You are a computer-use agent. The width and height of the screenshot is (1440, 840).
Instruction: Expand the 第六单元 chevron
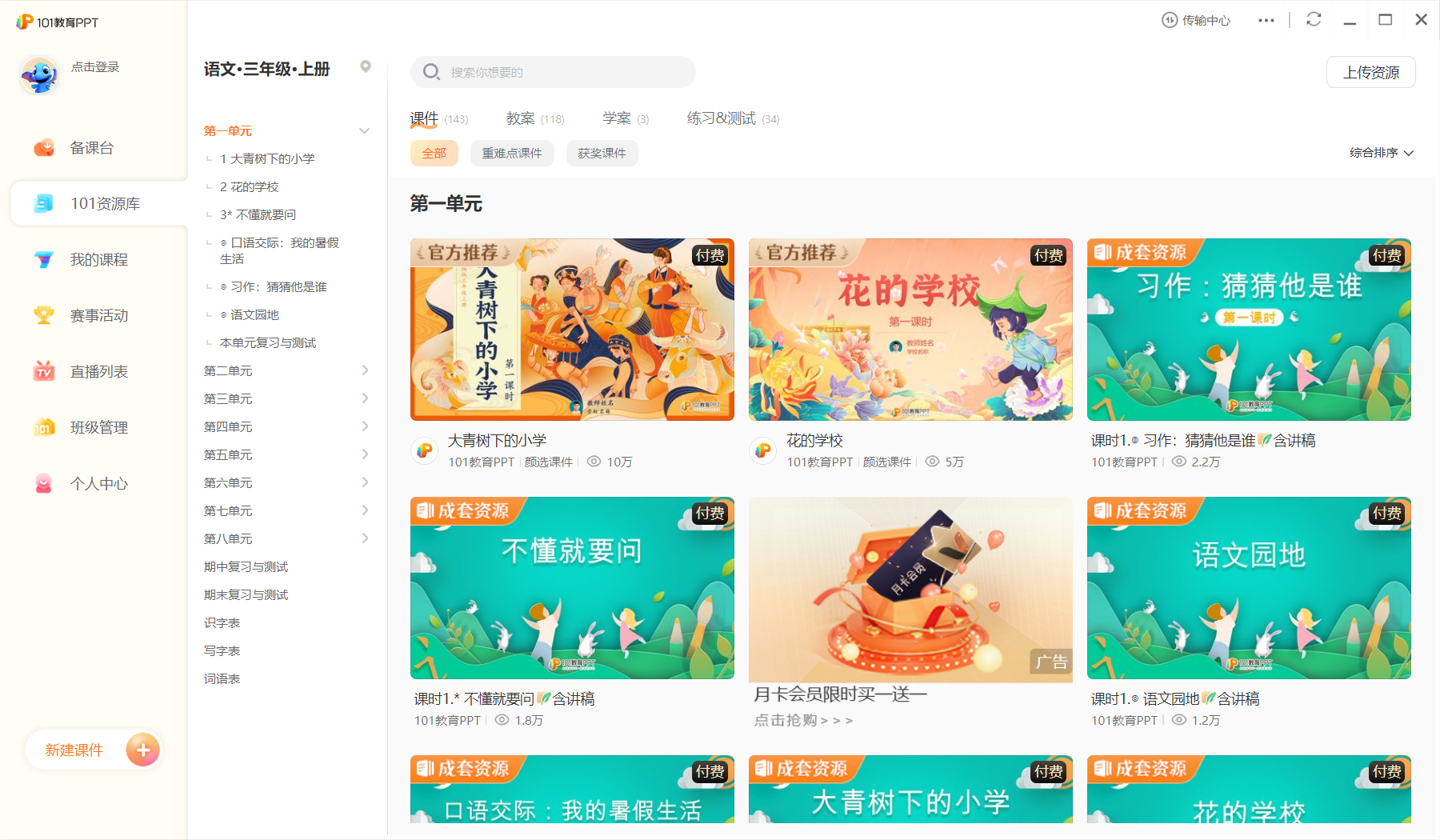pos(365,482)
